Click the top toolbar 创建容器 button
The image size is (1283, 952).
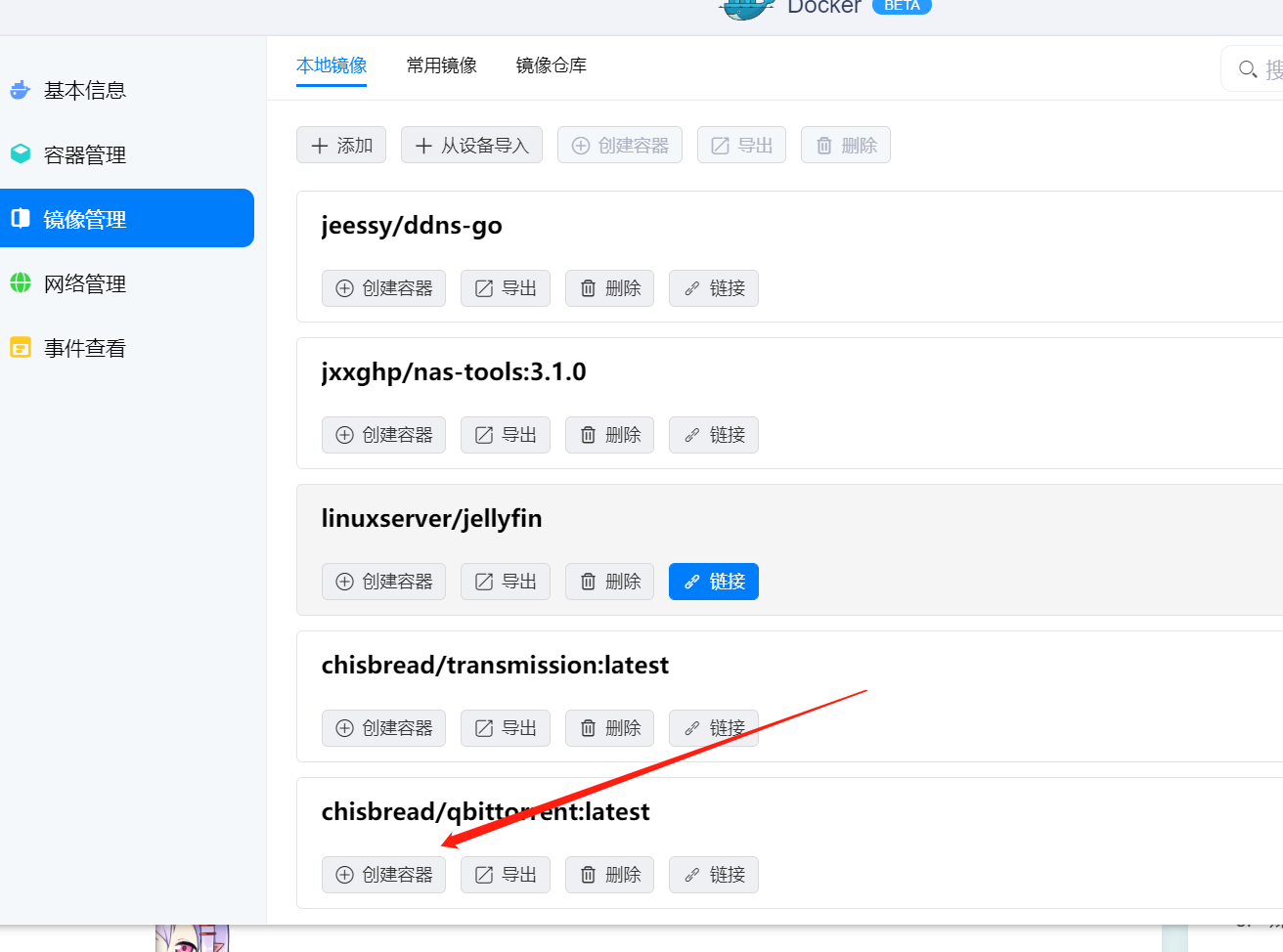(620, 146)
